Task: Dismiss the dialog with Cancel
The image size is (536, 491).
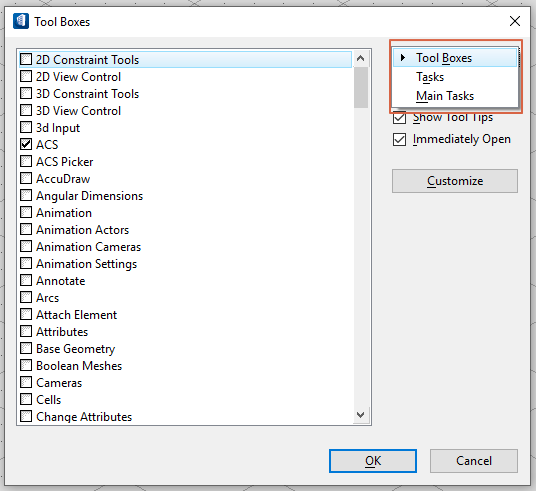Action: (474, 461)
